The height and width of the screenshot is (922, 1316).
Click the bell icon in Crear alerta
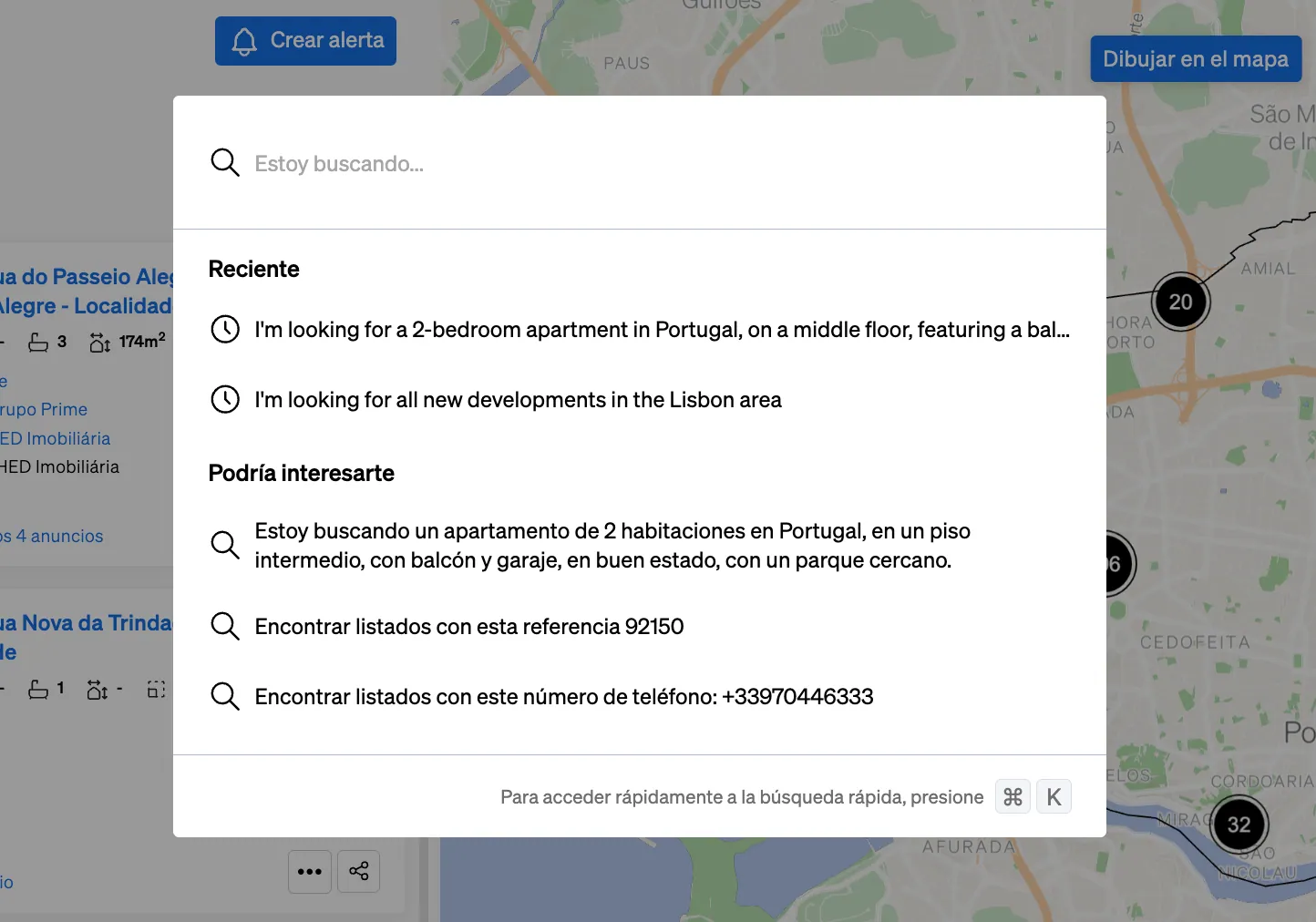coord(244,41)
